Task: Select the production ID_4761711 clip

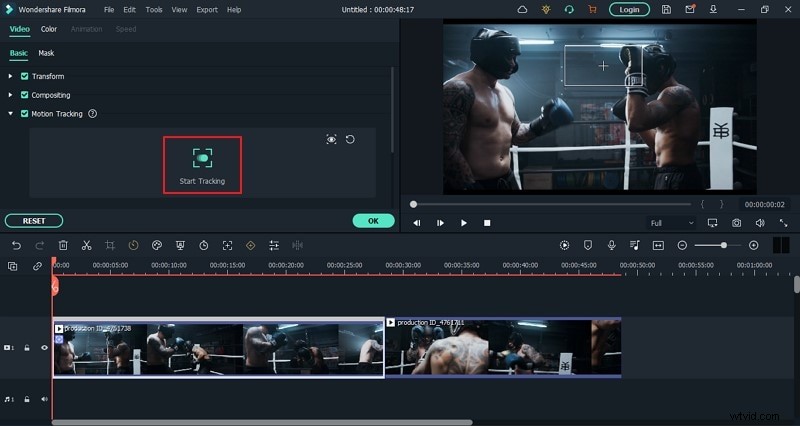Action: [x=503, y=347]
